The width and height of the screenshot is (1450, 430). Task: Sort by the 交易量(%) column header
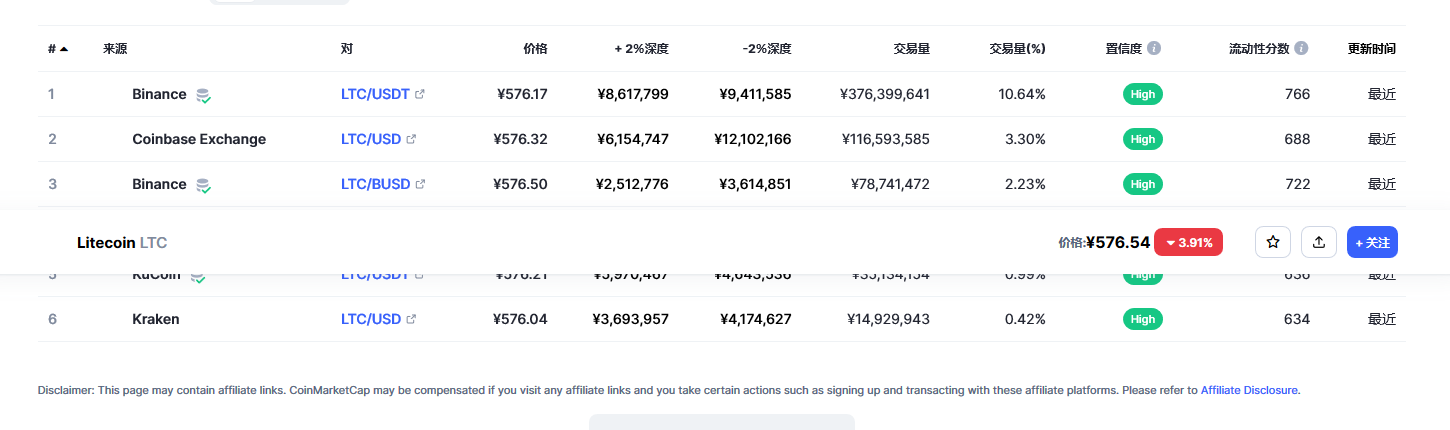[x=1017, y=48]
